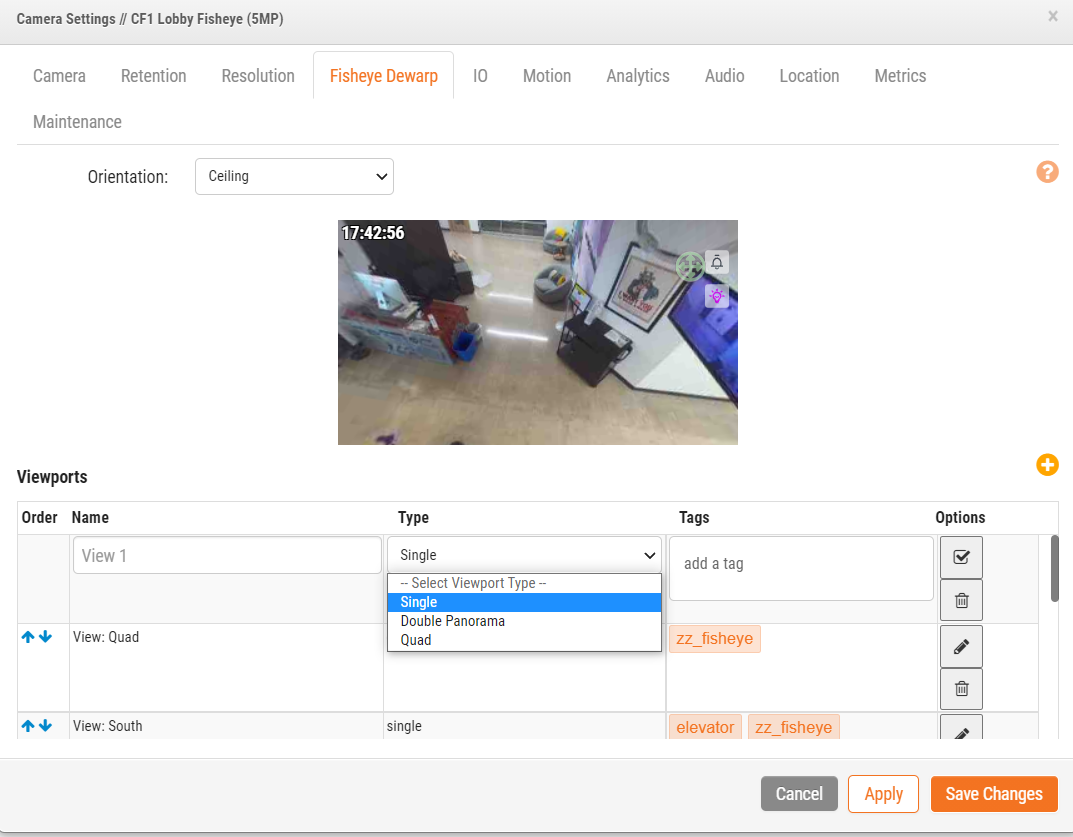Confirm View 1 row with checkmark icon
The image size is (1073, 837).
pos(961,557)
